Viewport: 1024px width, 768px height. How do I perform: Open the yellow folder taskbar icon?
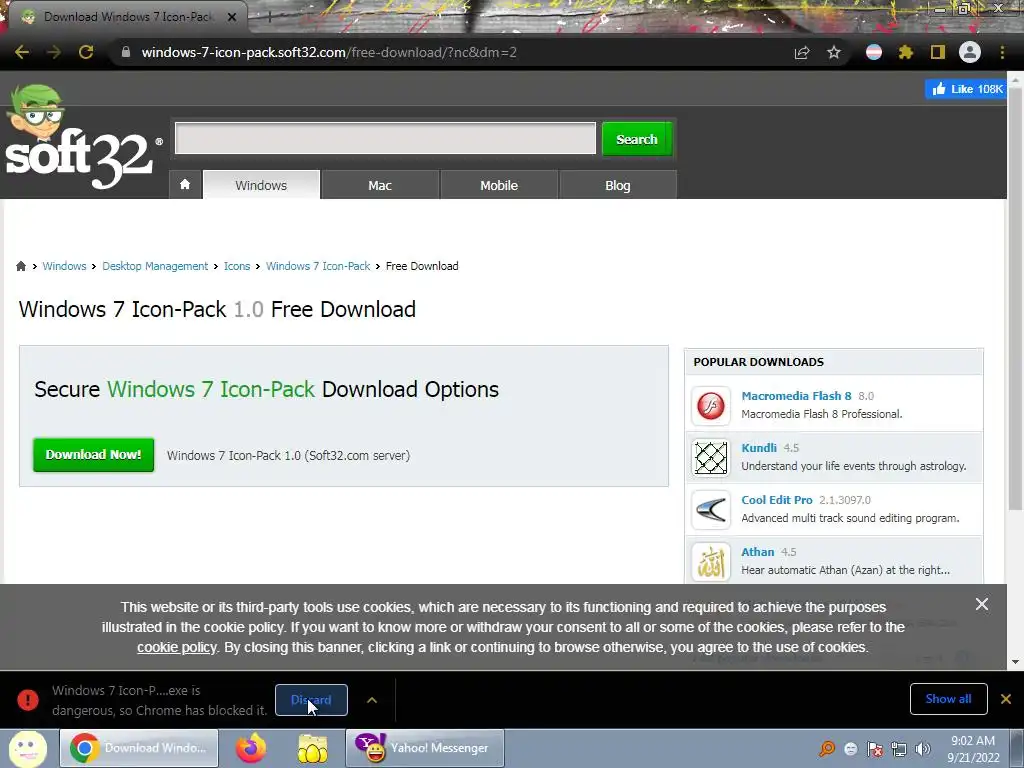click(x=313, y=748)
